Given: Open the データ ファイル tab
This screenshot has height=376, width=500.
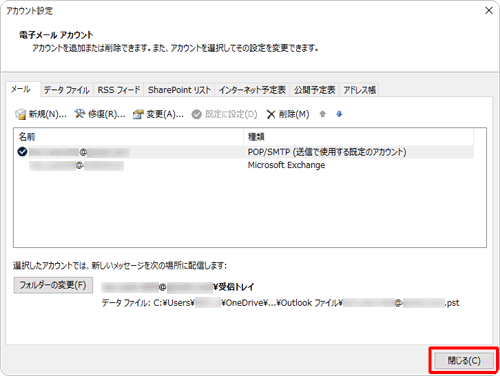Looking at the screenshot, I should click(x=67, y=90).
